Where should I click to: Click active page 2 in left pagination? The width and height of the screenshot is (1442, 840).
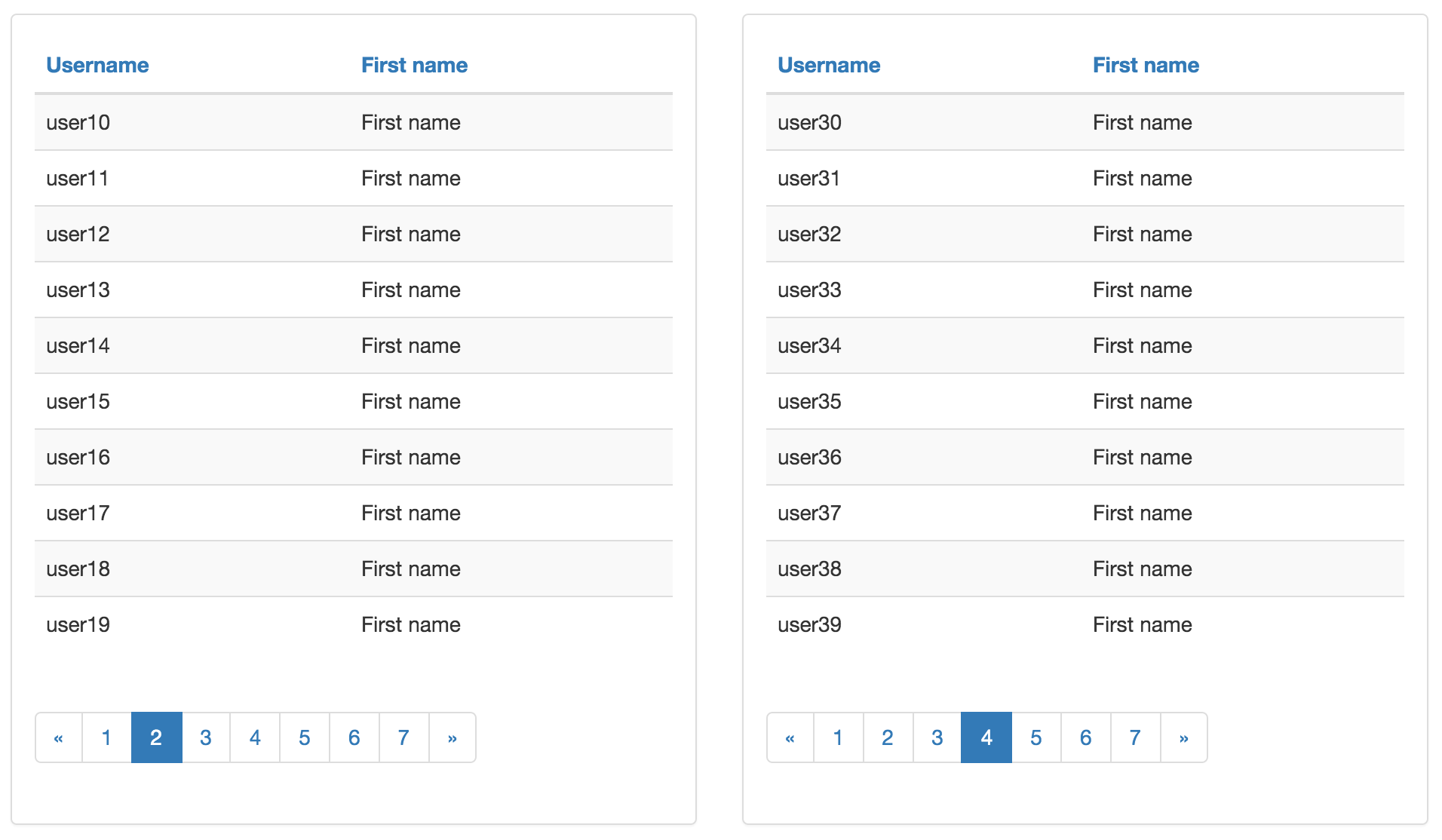click(156, 737)
